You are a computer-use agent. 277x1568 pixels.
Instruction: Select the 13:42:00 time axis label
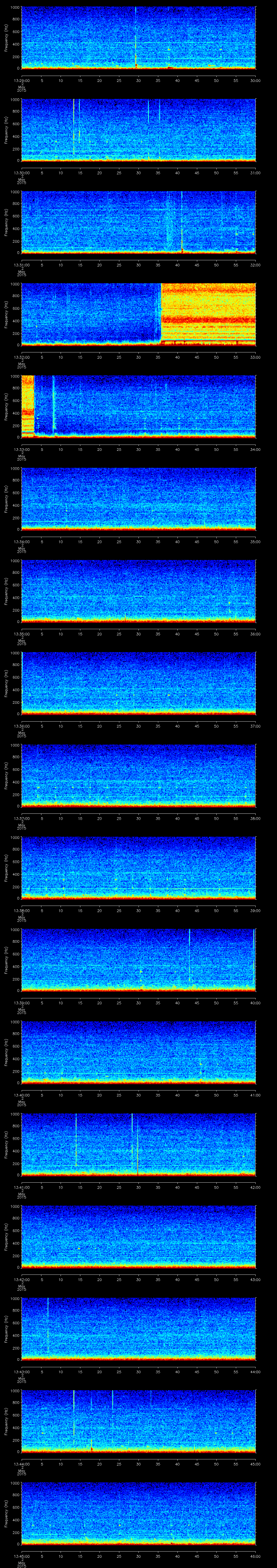point(21,1279)
